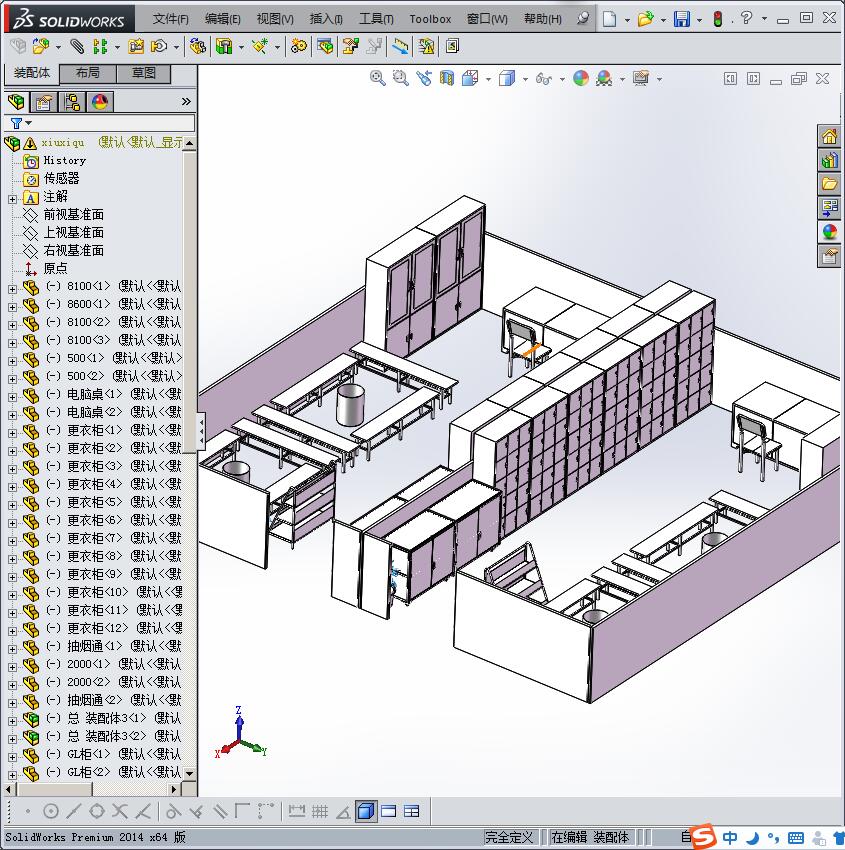Open the DisplayManager tab icon

coord(100,101)
